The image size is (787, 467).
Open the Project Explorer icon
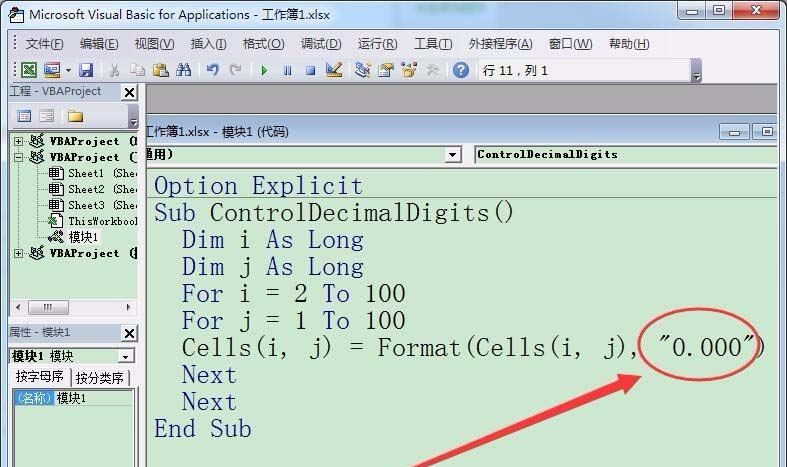362,70
